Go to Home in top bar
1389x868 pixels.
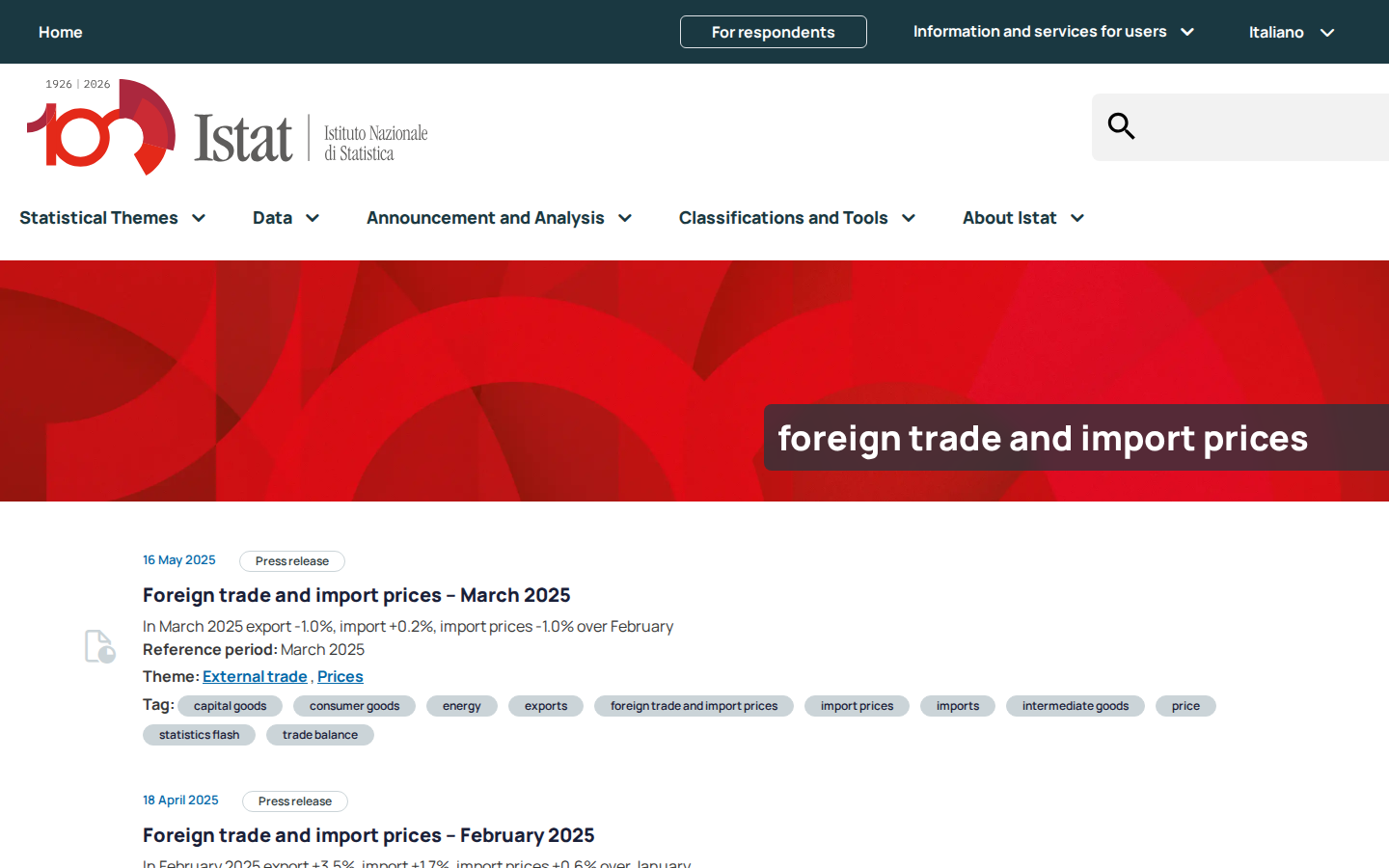tap(61, 33)
